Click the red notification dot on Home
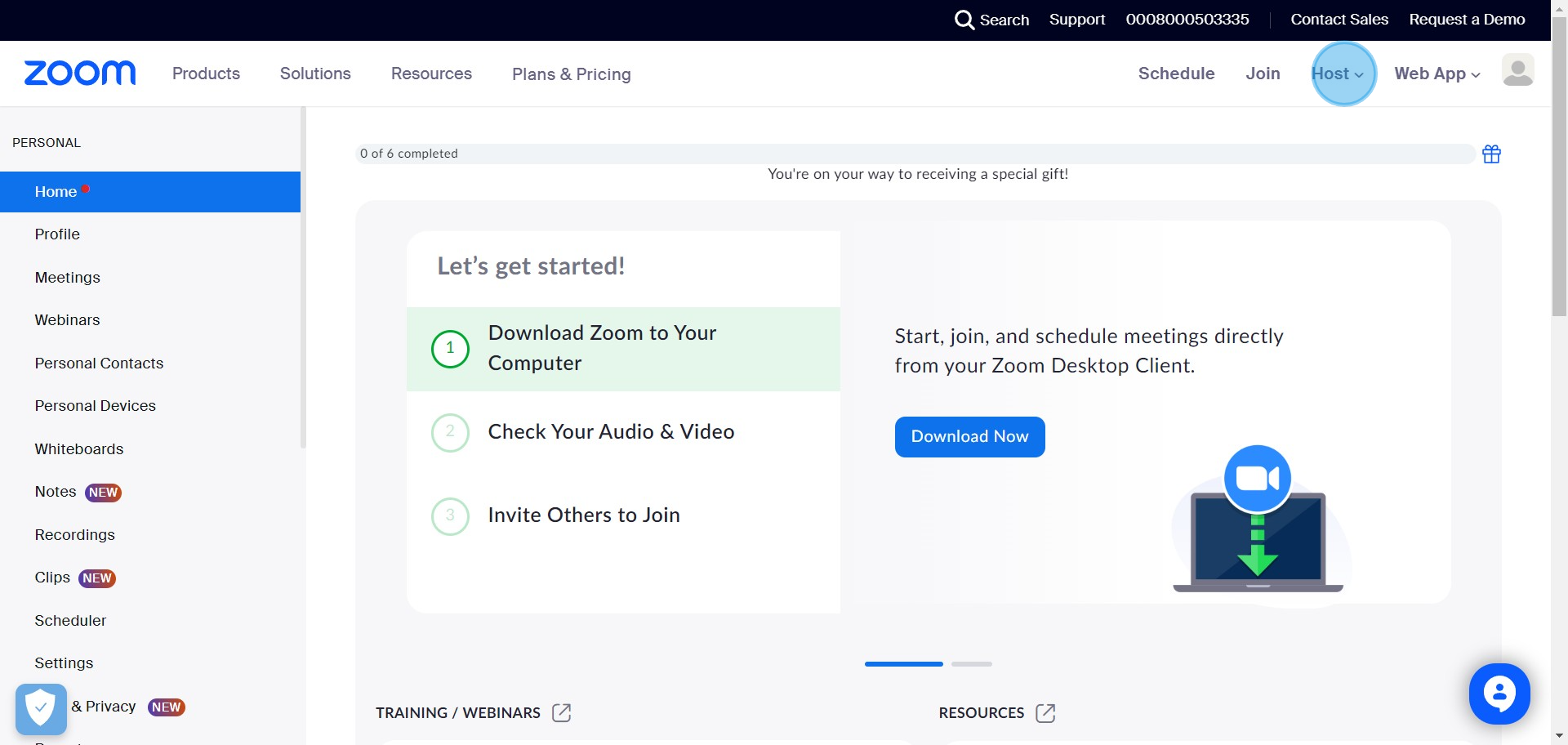Image resolution: width=1568 pixels, height=745 pixels. [85, 189]
